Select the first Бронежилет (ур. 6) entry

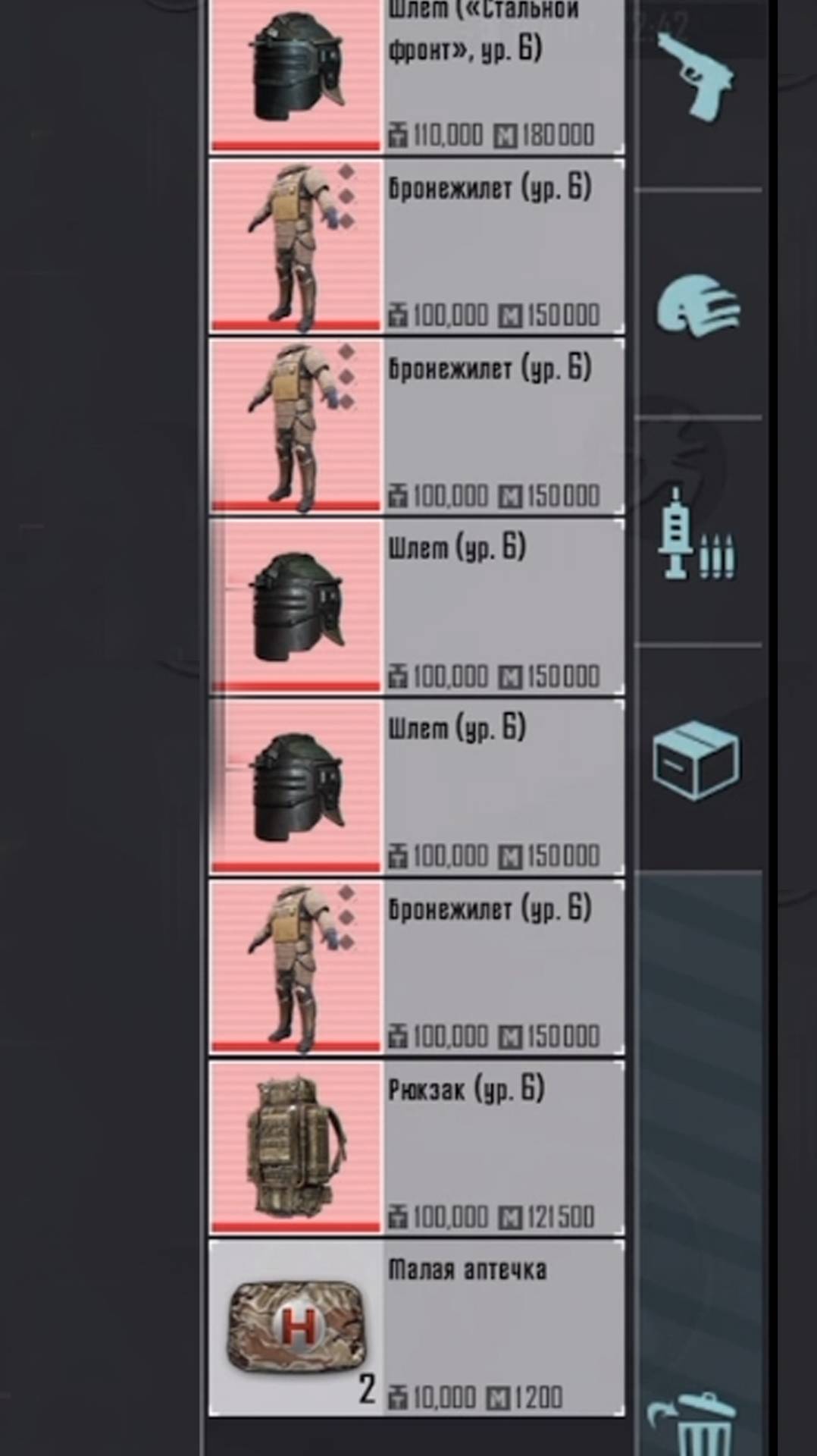tap(417, 246)
